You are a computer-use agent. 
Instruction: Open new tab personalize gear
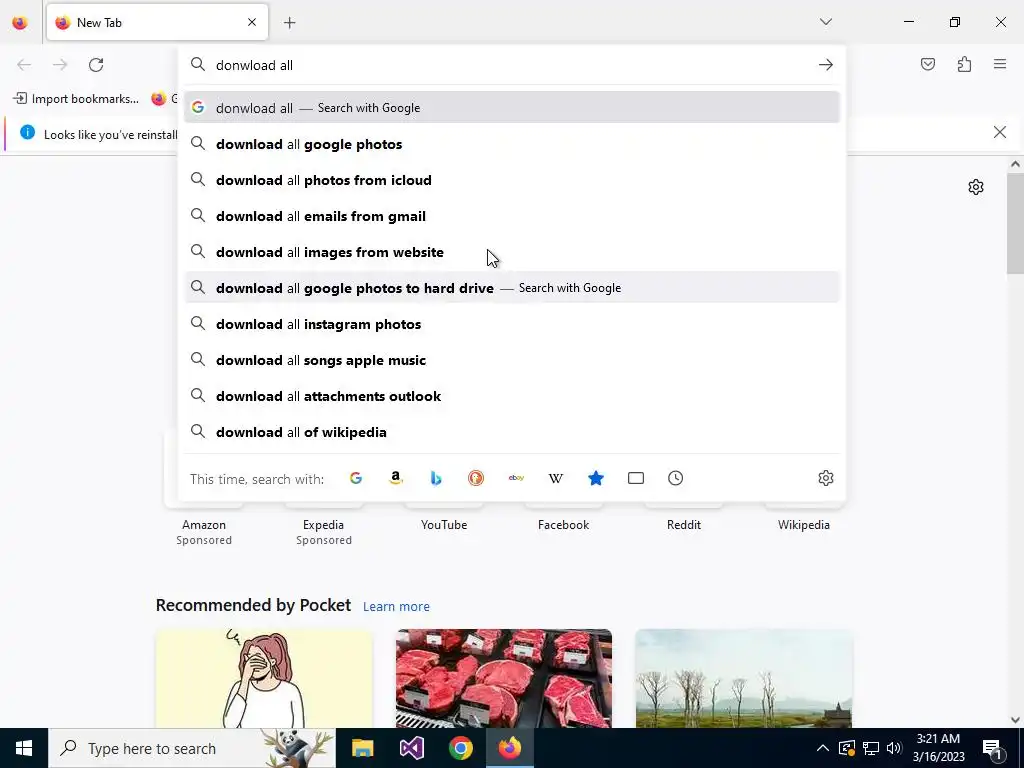click(x=976, y=187)
